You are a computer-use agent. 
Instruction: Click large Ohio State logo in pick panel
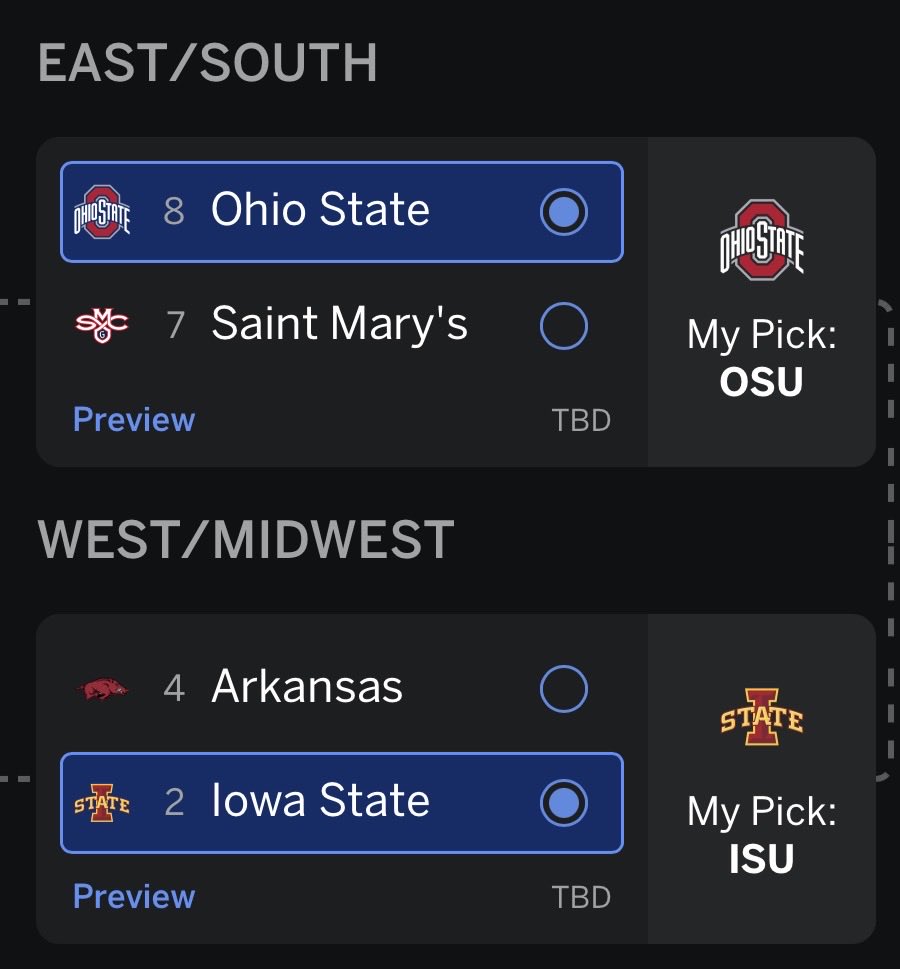762,239
